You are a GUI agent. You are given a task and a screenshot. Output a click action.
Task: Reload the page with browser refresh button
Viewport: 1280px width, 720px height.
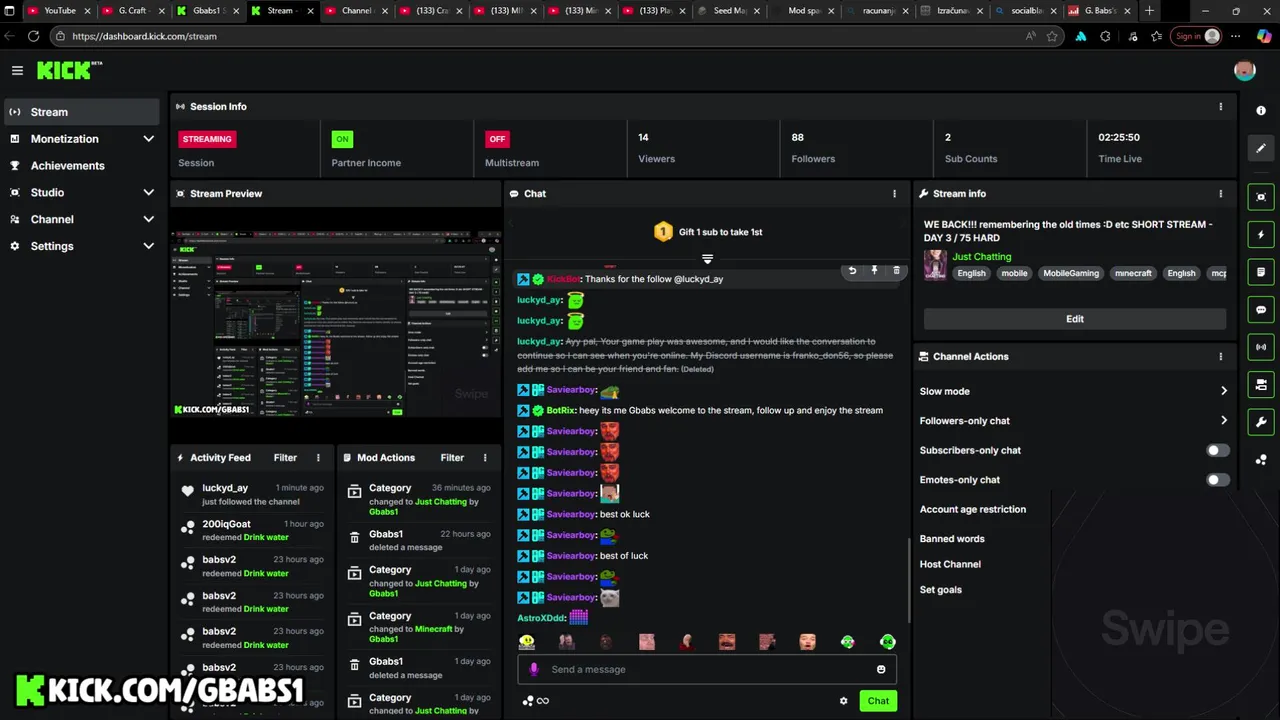click(33, 36)
